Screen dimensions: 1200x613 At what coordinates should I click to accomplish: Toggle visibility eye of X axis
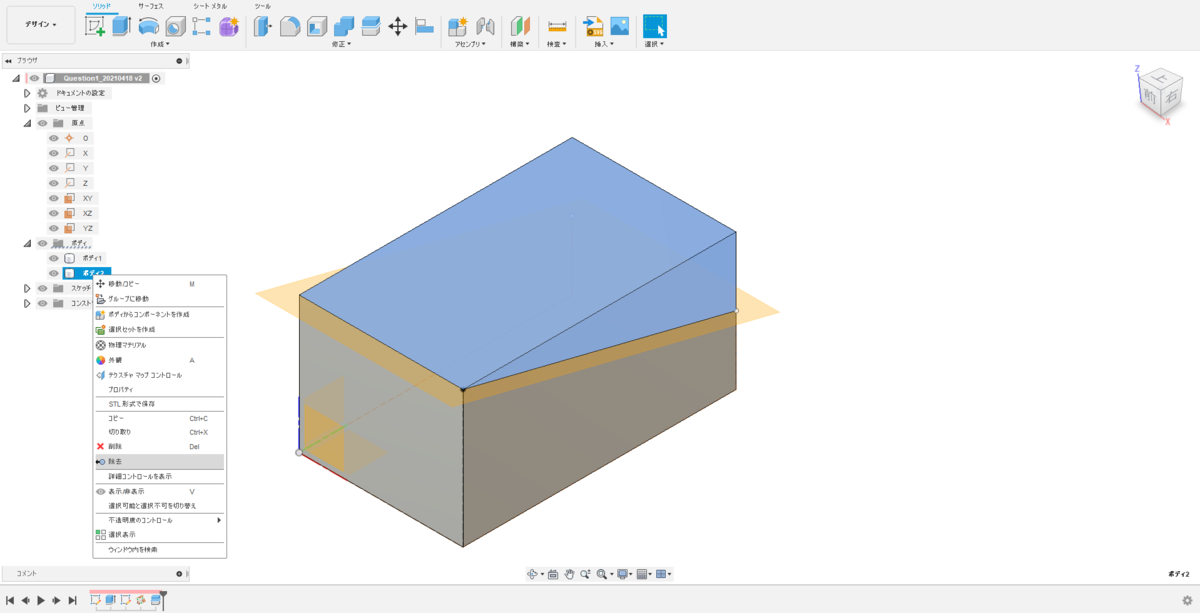coord(54,153)
